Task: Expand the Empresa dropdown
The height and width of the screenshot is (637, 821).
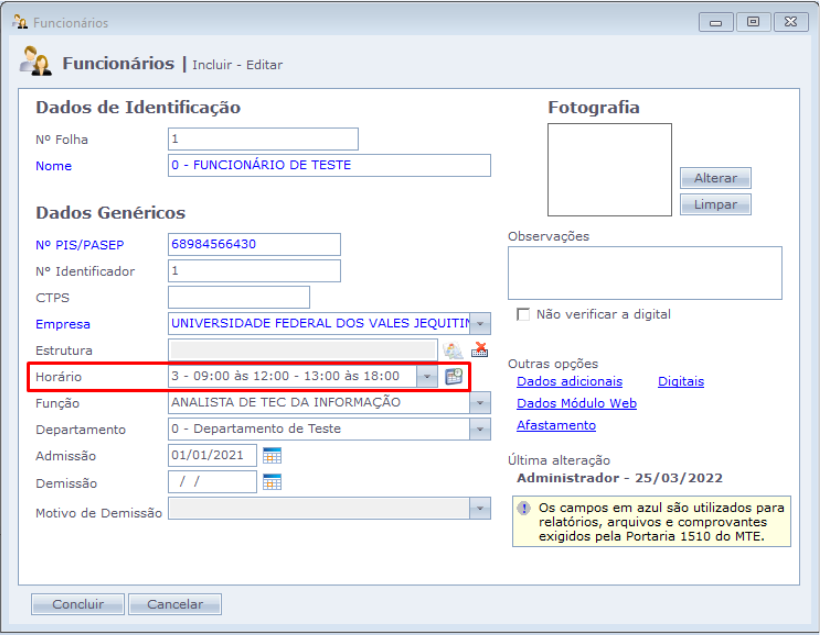Action: pos(482,324)
